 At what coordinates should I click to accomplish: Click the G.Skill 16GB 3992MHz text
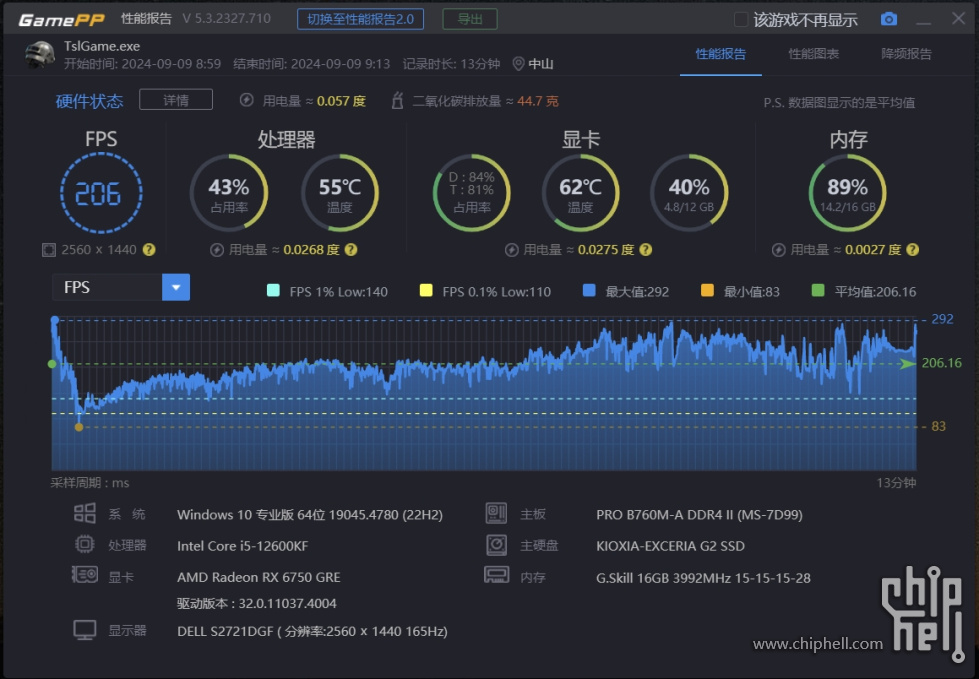(x=703, y=579)
